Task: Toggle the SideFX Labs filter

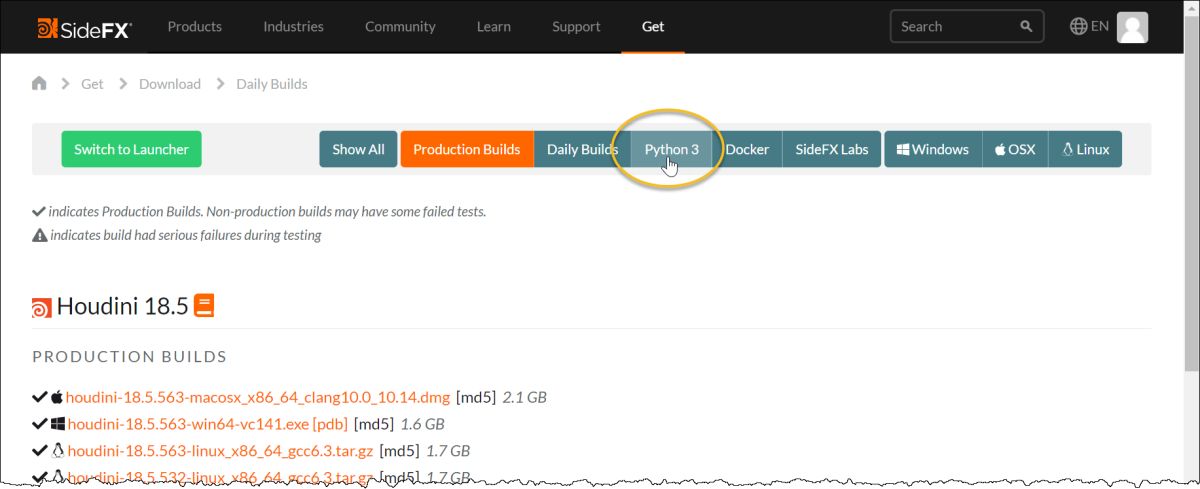Action: (x=832, y=149)
